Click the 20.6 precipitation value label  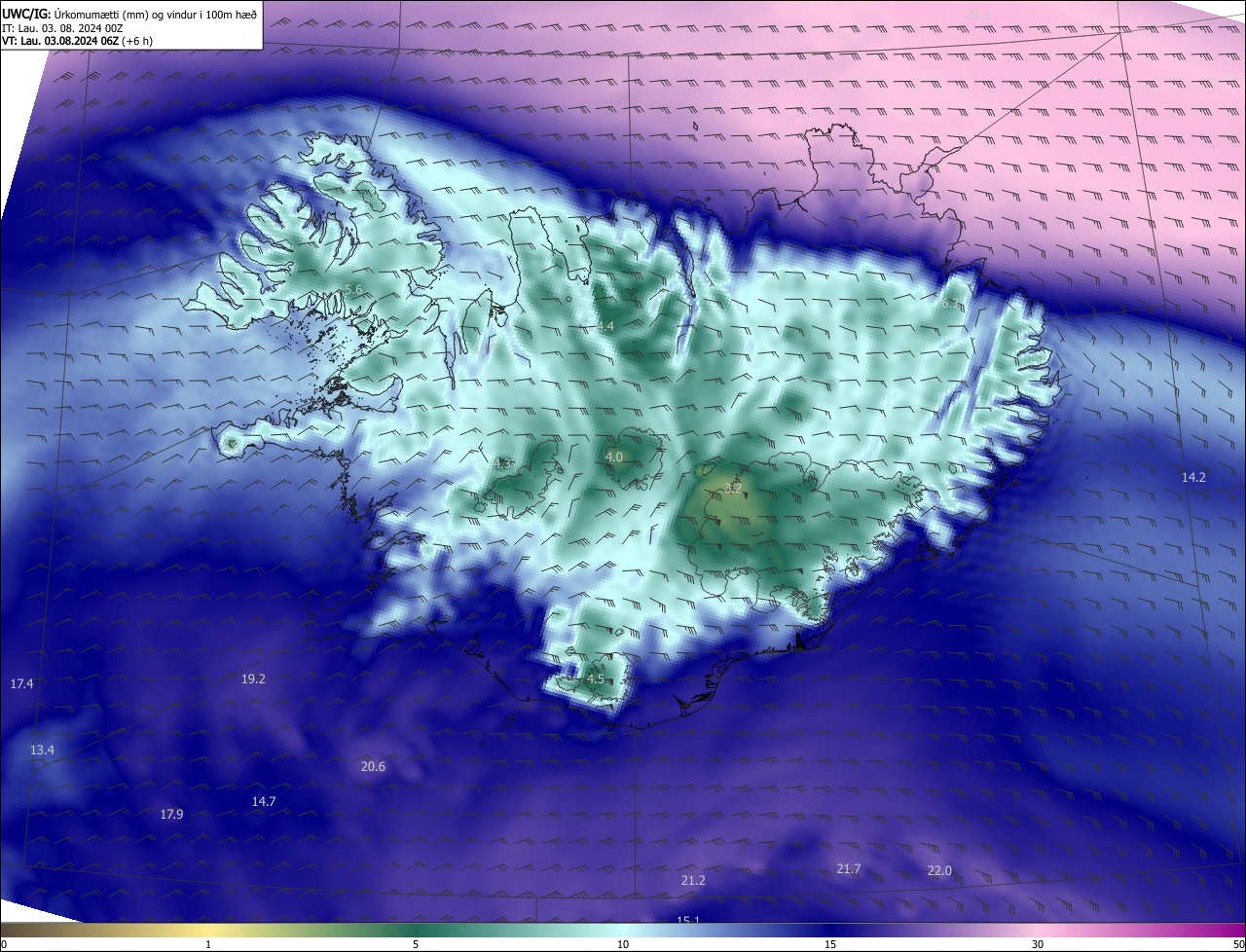(x=373, y=766)
